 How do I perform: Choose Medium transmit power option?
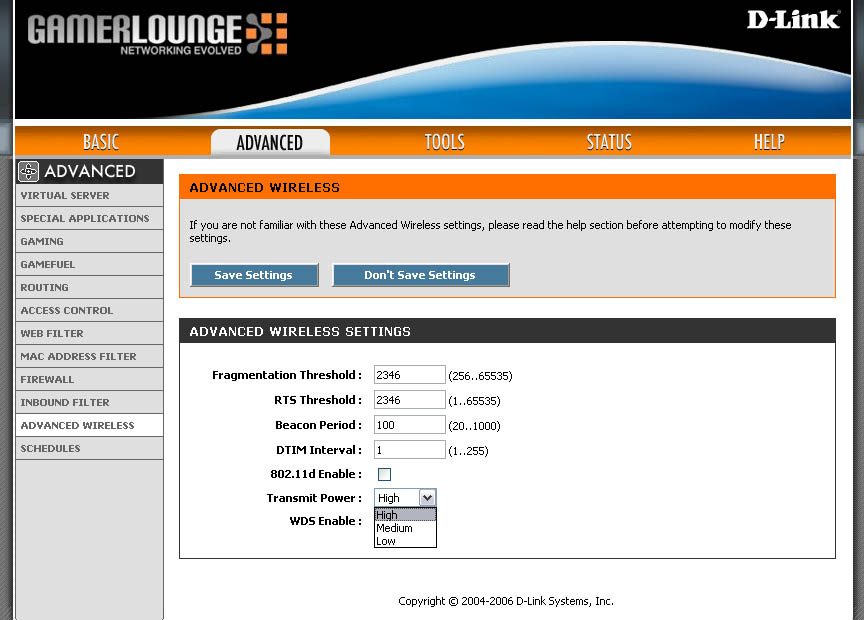(x=405, y=528)
